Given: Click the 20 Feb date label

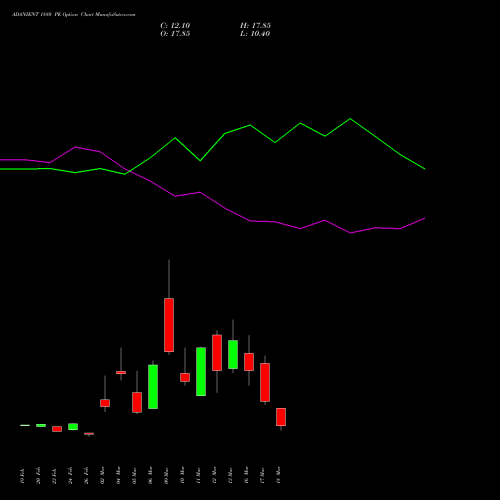Looking at the screenshot, I should [38, 476].
